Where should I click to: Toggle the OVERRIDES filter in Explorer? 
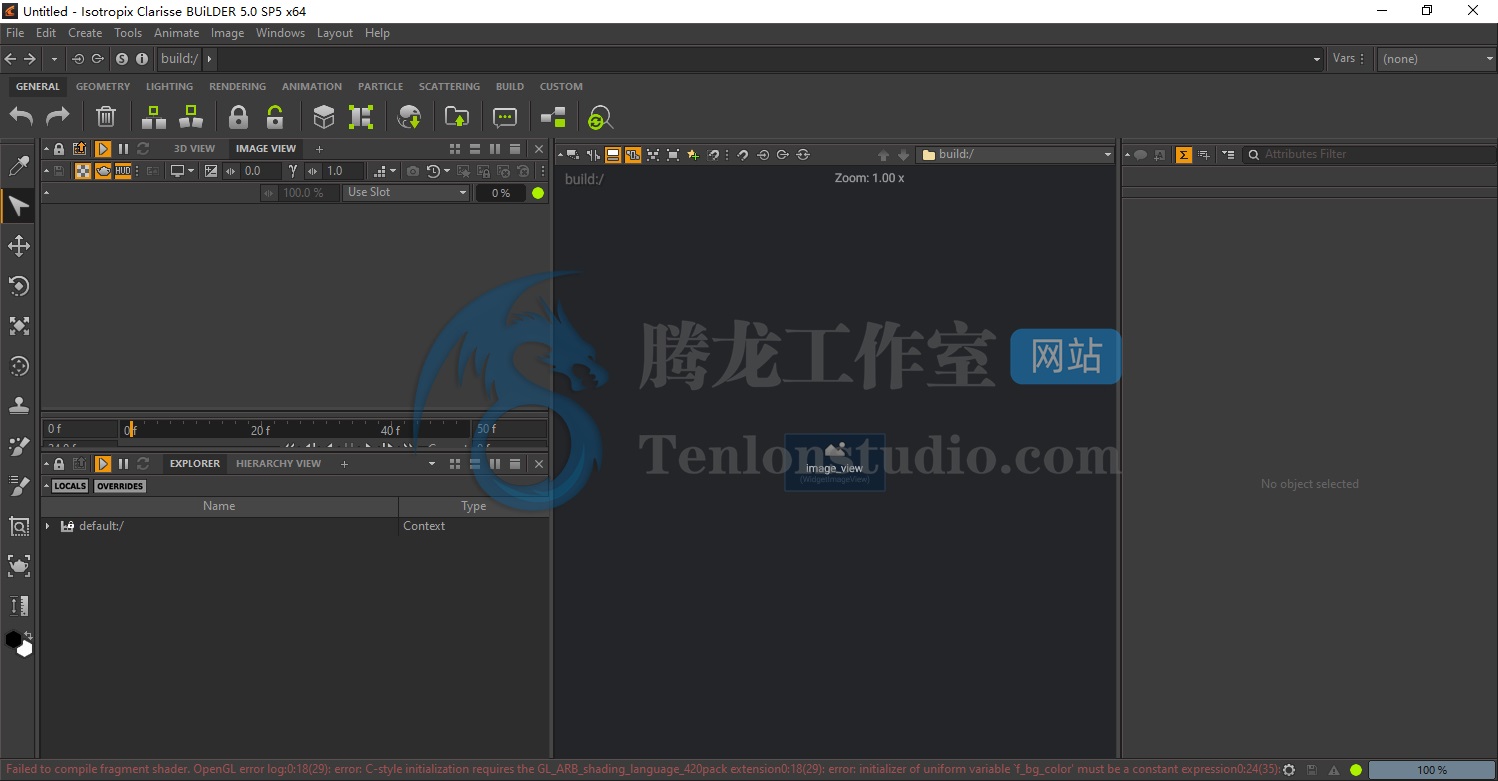coord(120,486)
